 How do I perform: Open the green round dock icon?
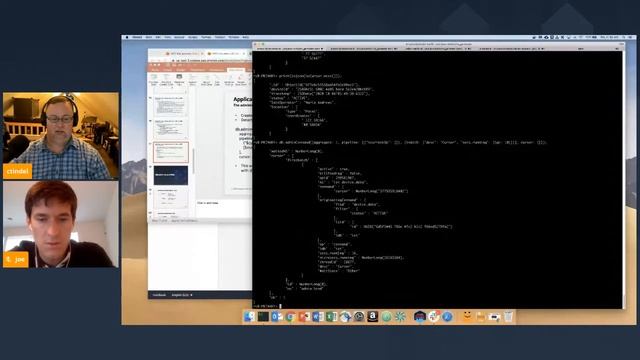click(x=386, y=316)
